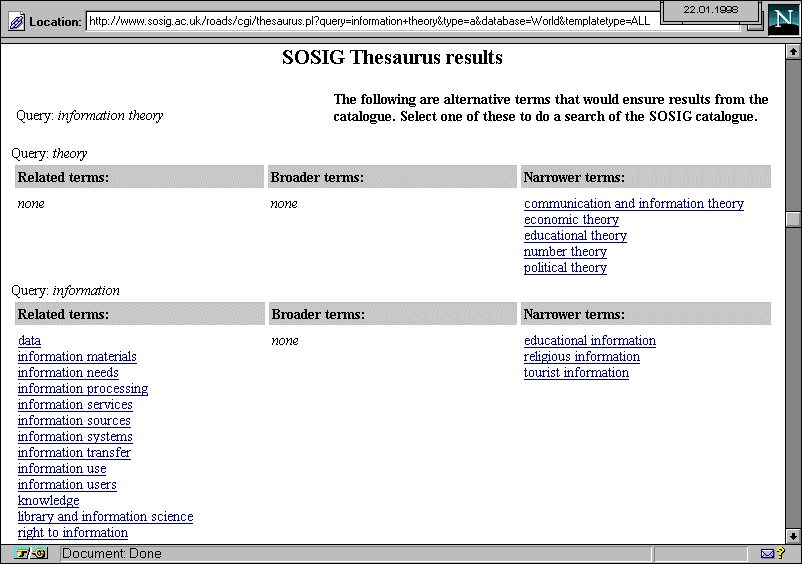Image resolution: width=802 pixels, height=564 pixels.
Task: Follow the number theory link
Action: 565,252
